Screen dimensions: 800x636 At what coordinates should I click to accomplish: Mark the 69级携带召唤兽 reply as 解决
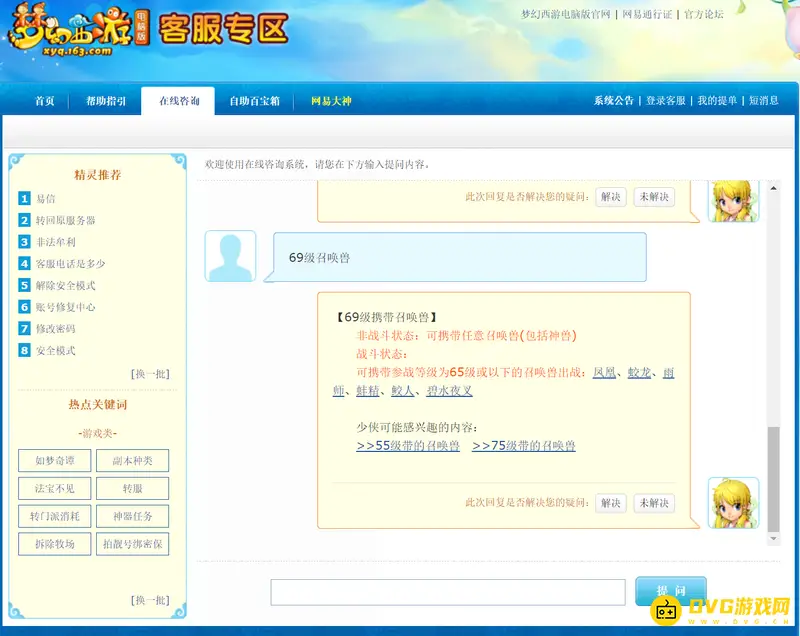click(x=610, y=503)
